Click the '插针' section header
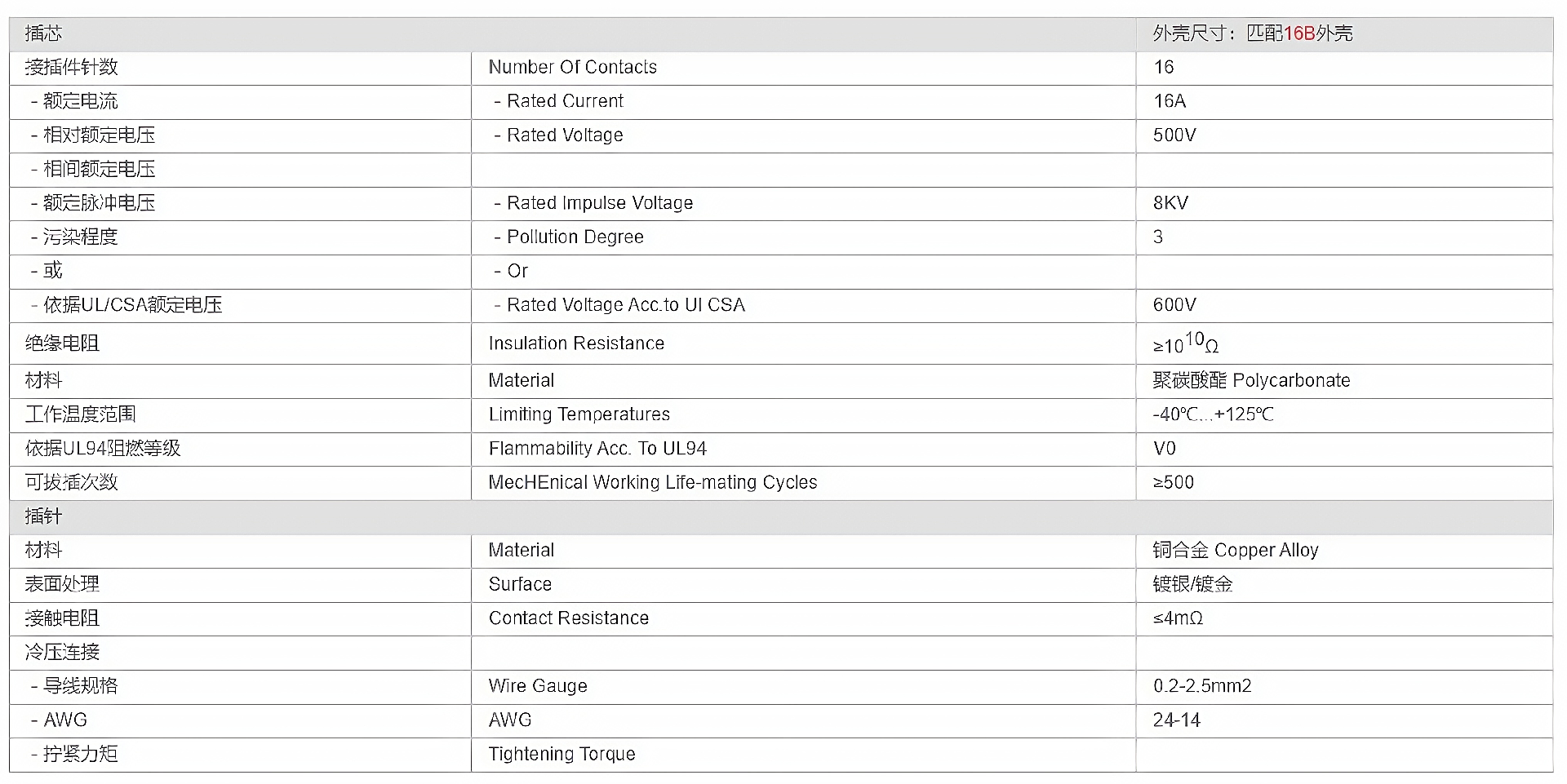 tap(43, 516)
